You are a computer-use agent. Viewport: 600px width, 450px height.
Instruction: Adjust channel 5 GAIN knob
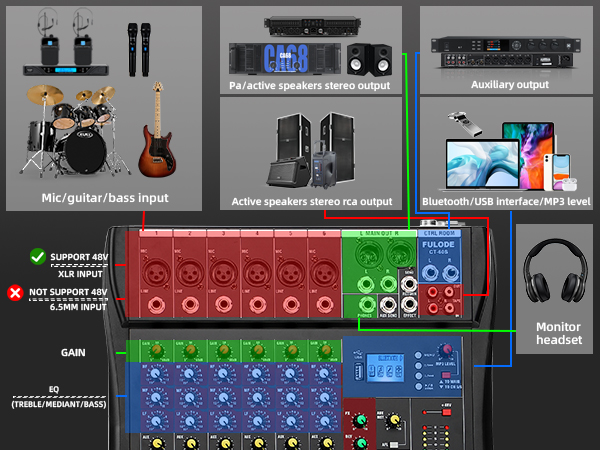(x=292, y=350)
